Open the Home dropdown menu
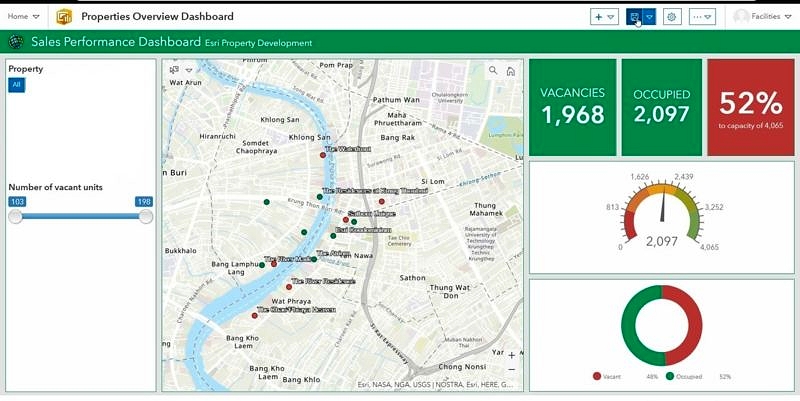The image size is (800, 401). coord(23,16)
